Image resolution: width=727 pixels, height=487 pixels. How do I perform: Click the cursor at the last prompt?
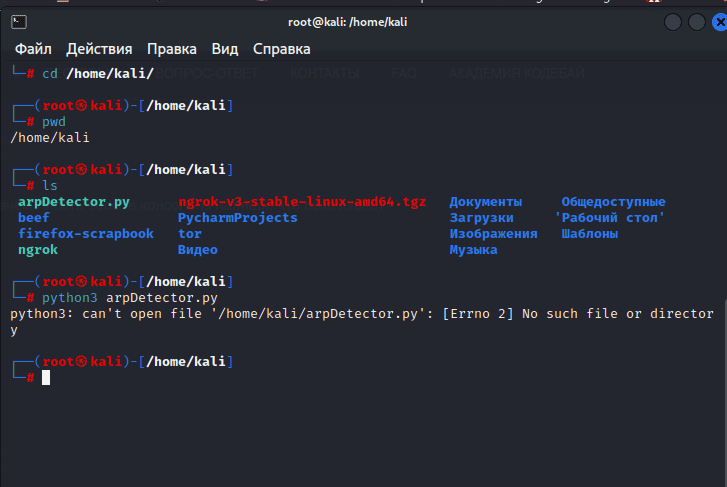46,377
